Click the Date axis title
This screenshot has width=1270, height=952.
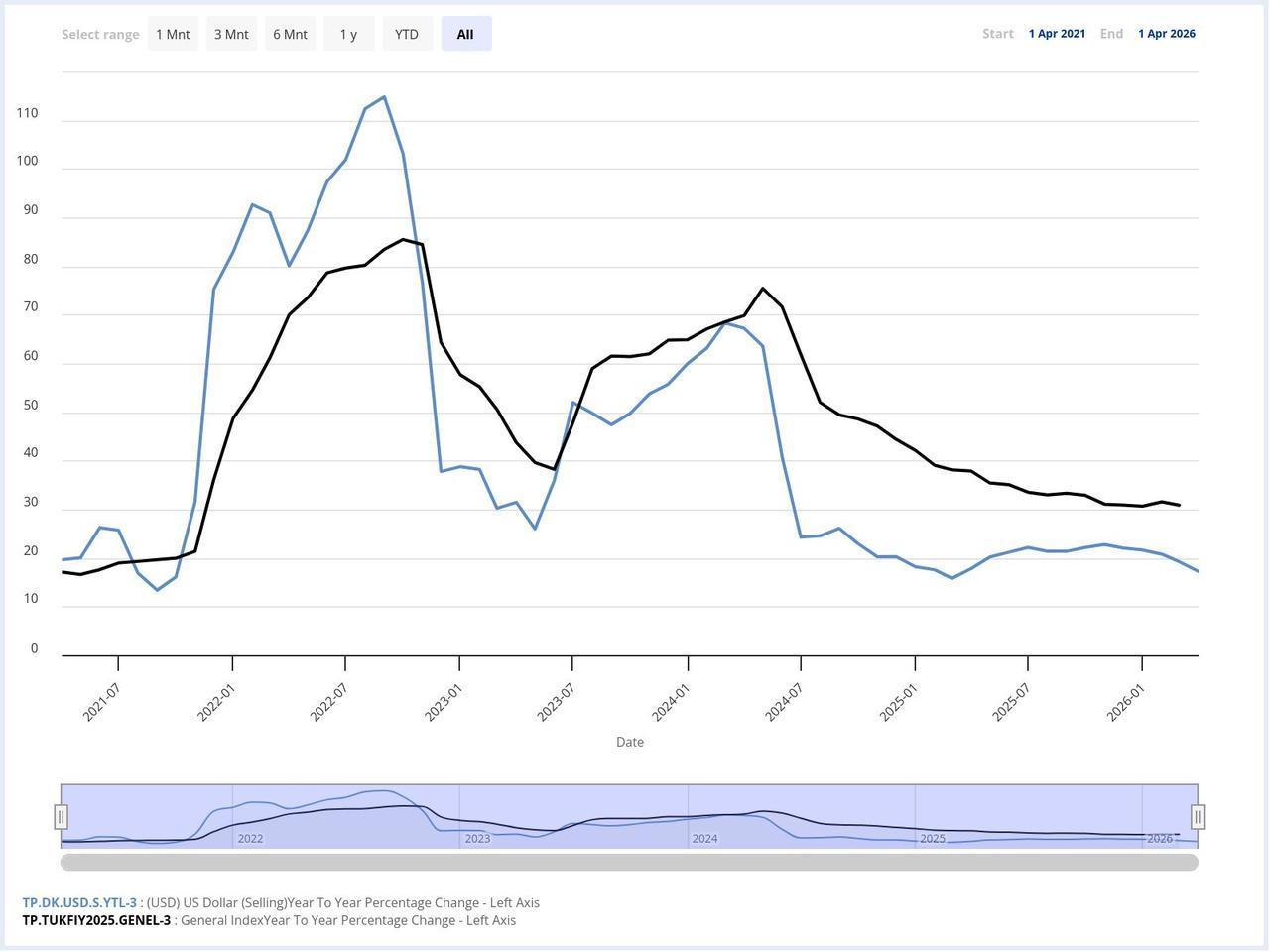click(x=629, y=741)
